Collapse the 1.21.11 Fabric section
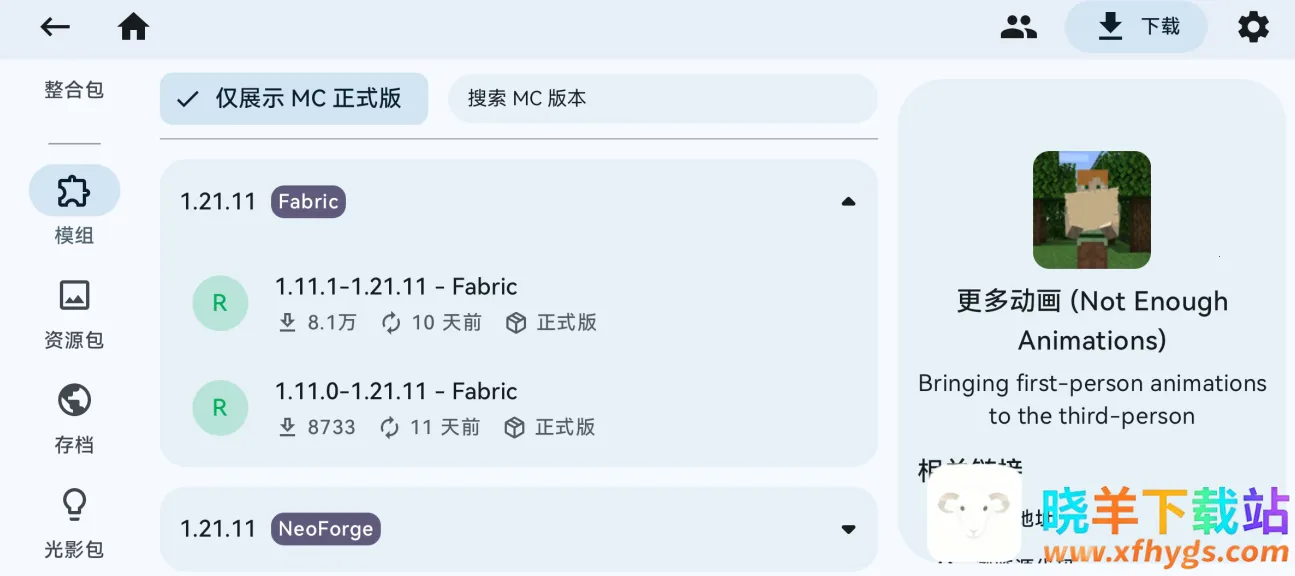This screenshot has height=576, width=1295. [848, 201]
